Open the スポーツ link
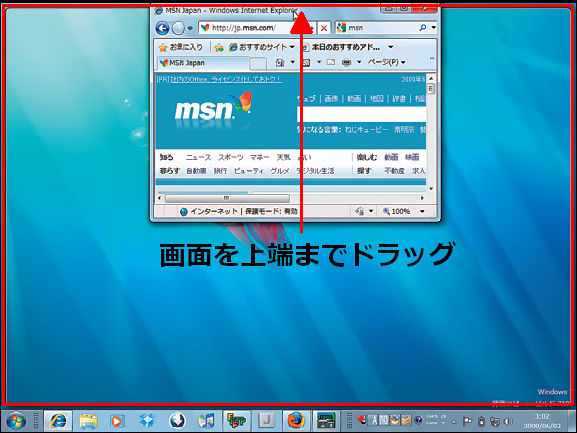This screenshot has width=577, height=433. (231, 157)
